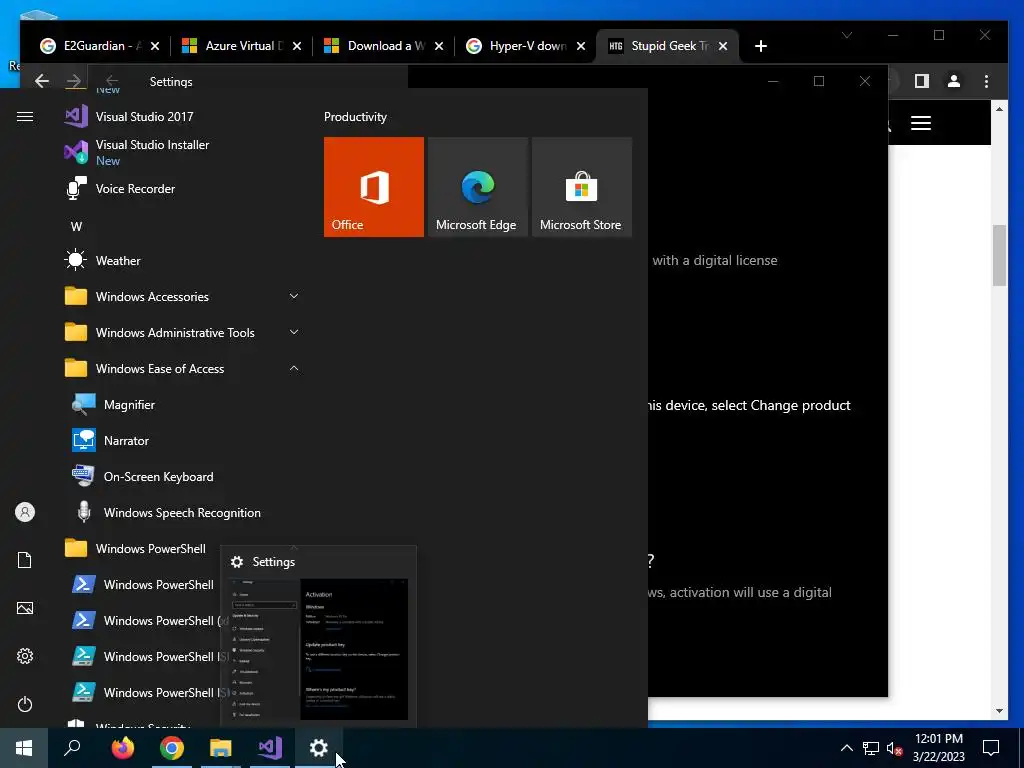Open Chrome tab search dropdown arrow
Screen dimensions: 1024x768
point(847,35)
